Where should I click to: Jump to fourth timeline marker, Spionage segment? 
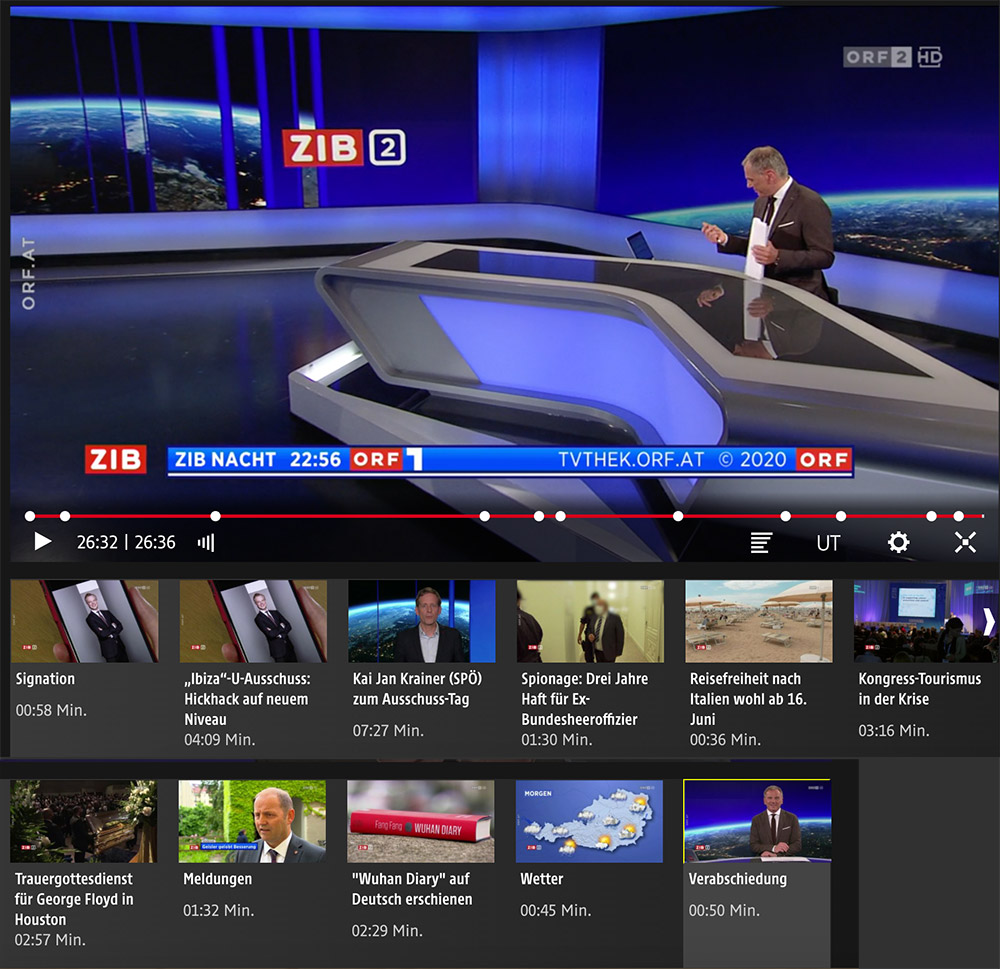pyautogui.click(x=485, y=516)
